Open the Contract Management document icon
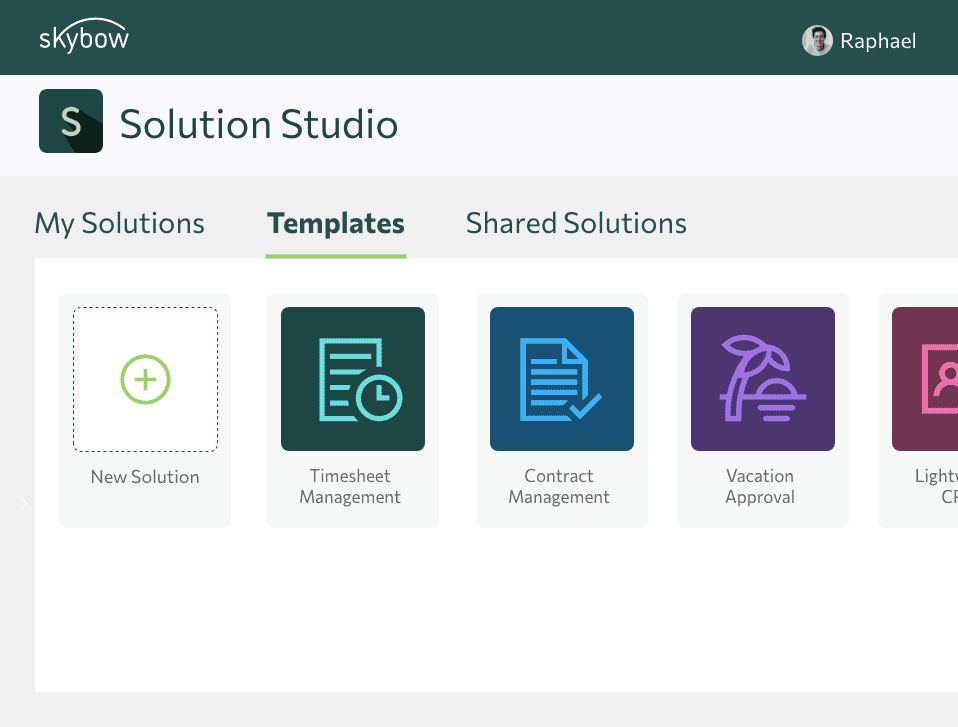This screenshot has height=727, width=958. click(561, 378)
